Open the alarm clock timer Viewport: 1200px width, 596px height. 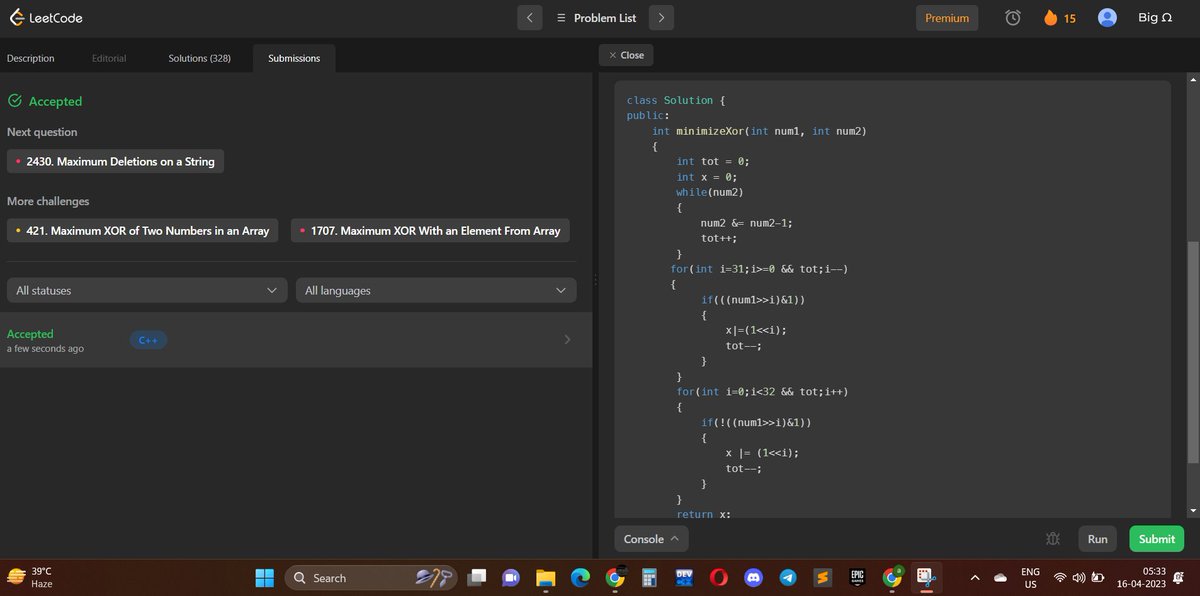click(x=1013, y=18)
